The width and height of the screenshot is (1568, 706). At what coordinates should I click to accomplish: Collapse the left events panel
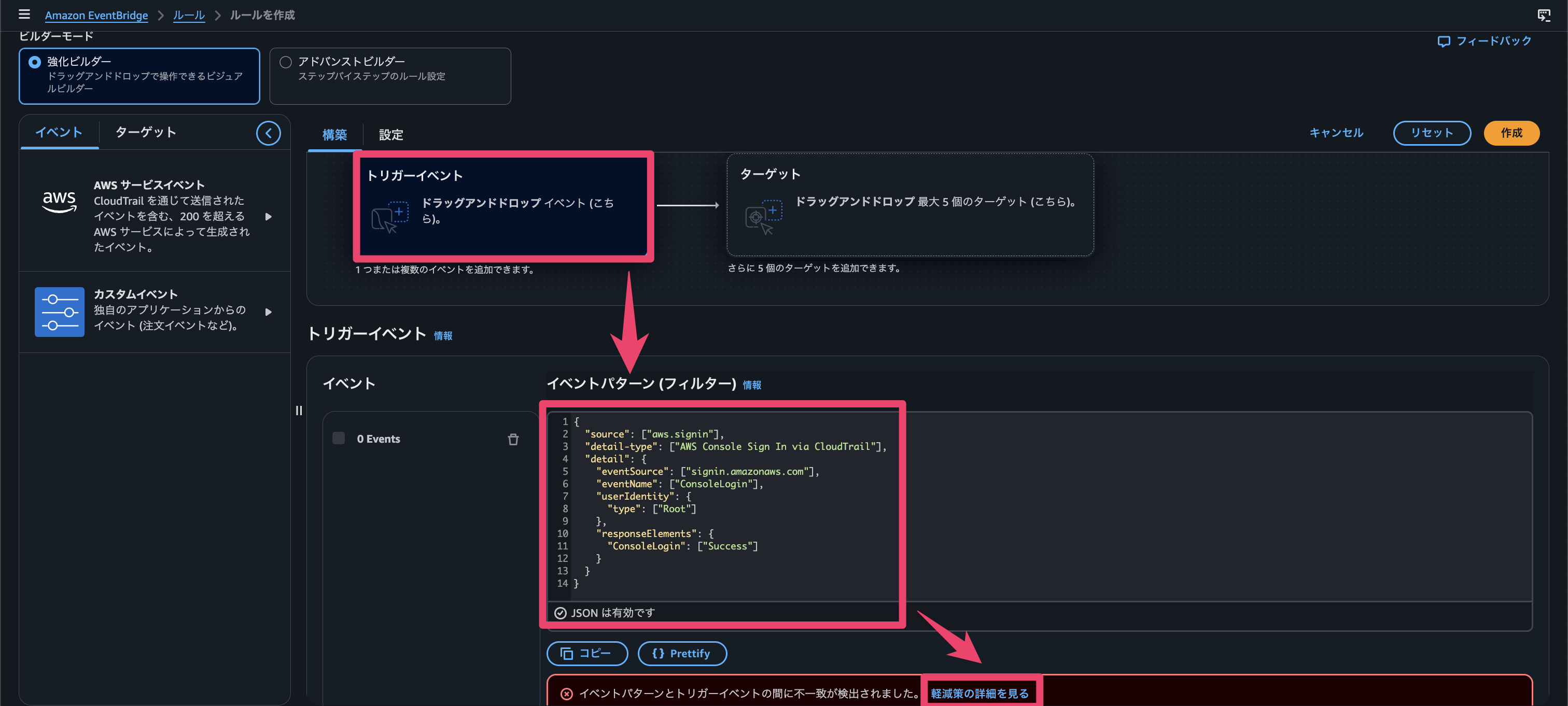click(x=269, y=133)
